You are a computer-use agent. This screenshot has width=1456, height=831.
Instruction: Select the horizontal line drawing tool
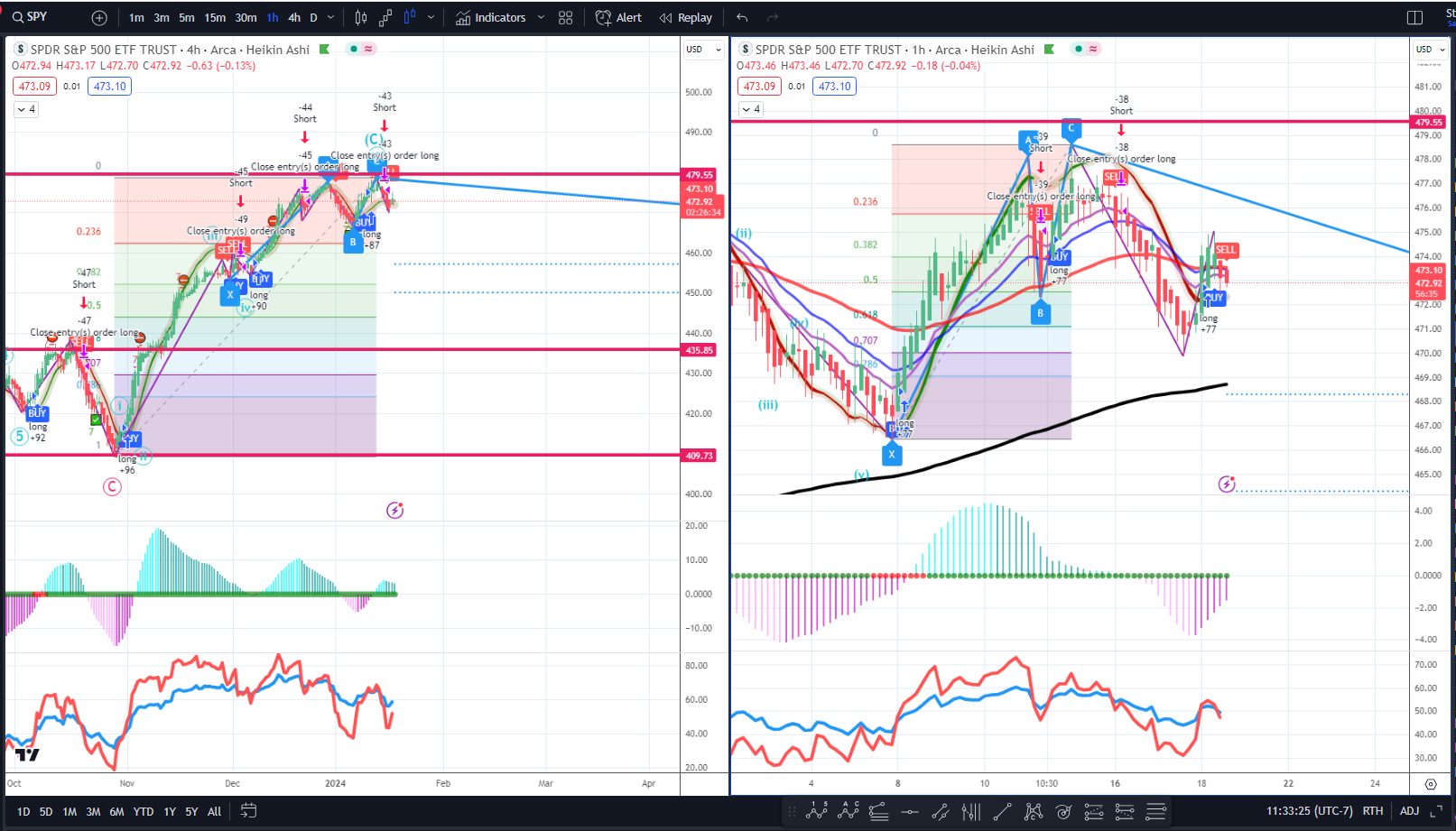coord(910,812)
